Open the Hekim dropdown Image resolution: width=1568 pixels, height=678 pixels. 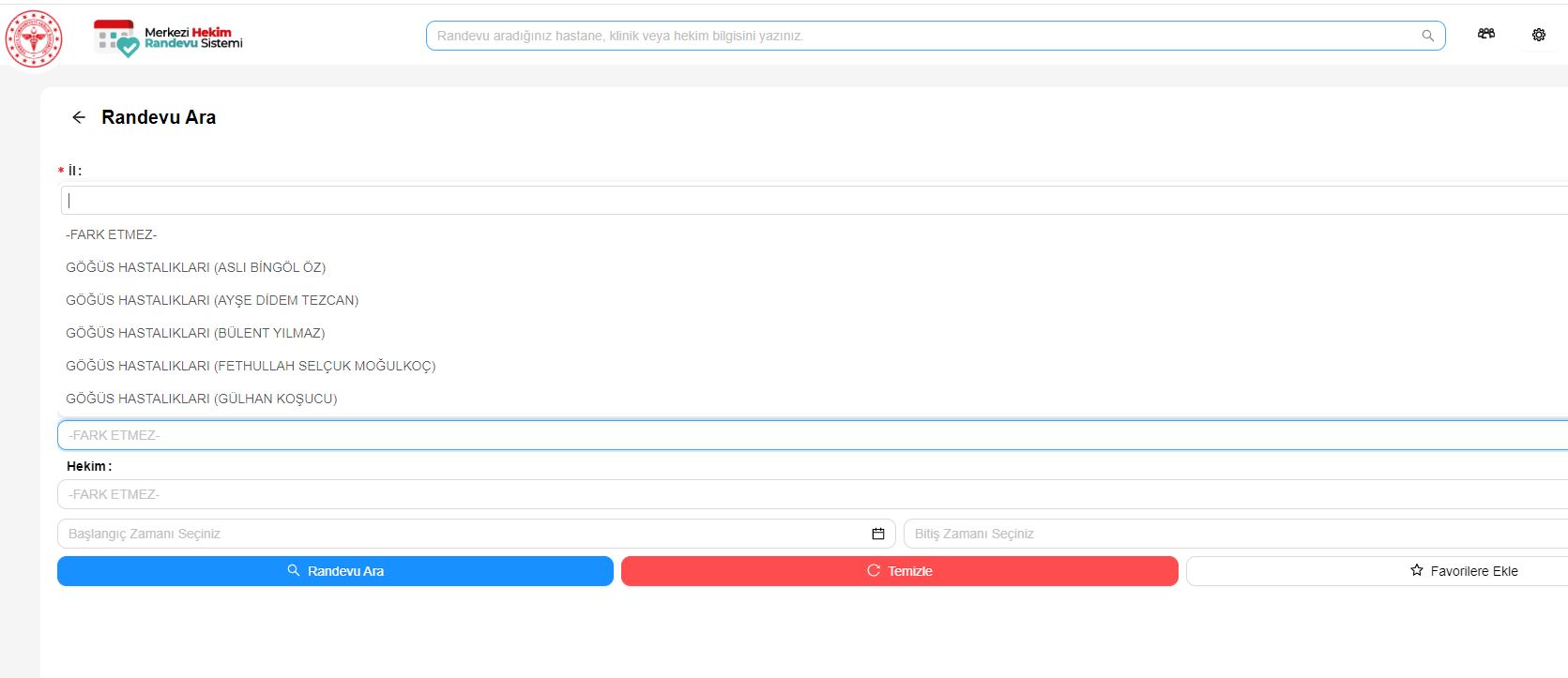pyautogui.click(x=807, y=494)
